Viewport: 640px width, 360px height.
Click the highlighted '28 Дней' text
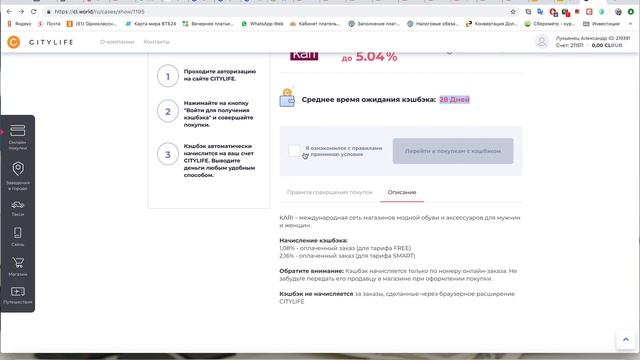455,99
